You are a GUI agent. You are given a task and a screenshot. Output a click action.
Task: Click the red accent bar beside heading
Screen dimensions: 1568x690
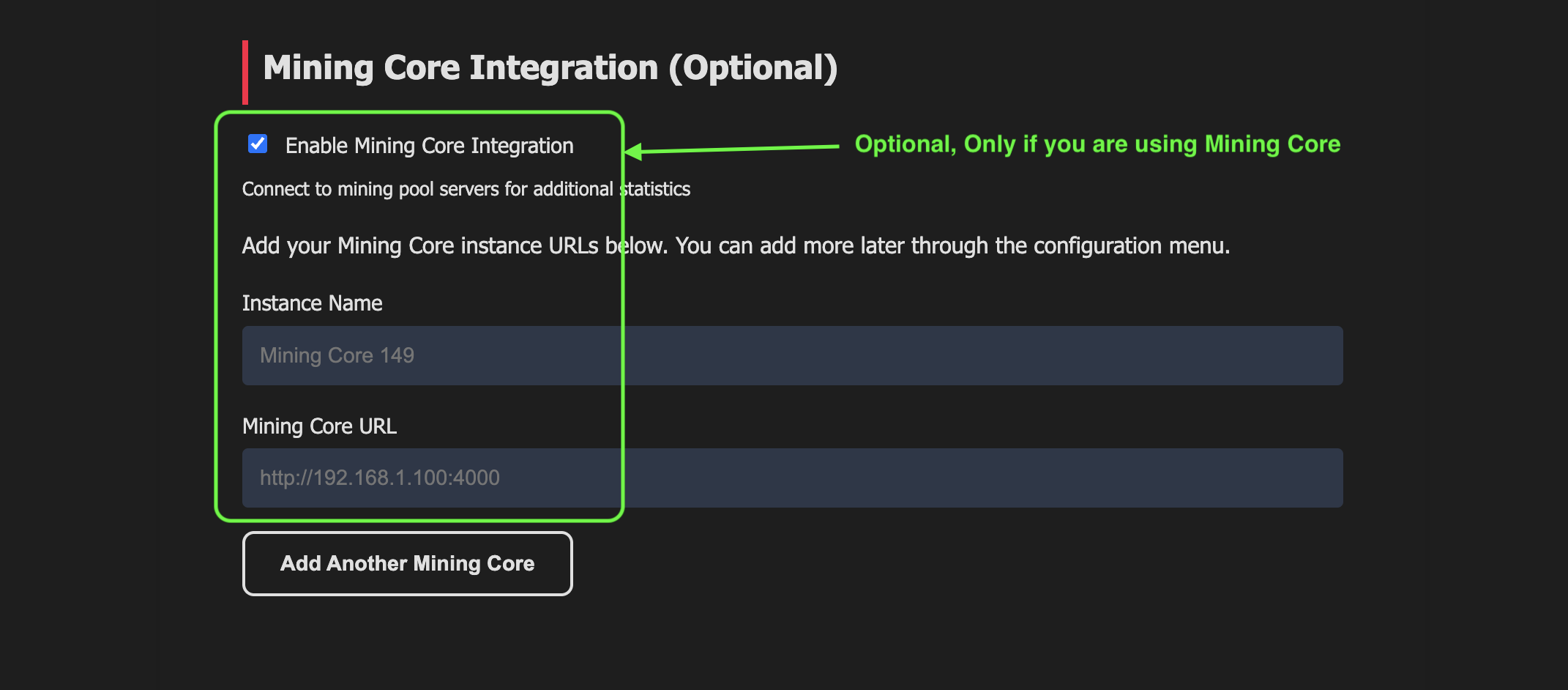(x=245, y=72)
